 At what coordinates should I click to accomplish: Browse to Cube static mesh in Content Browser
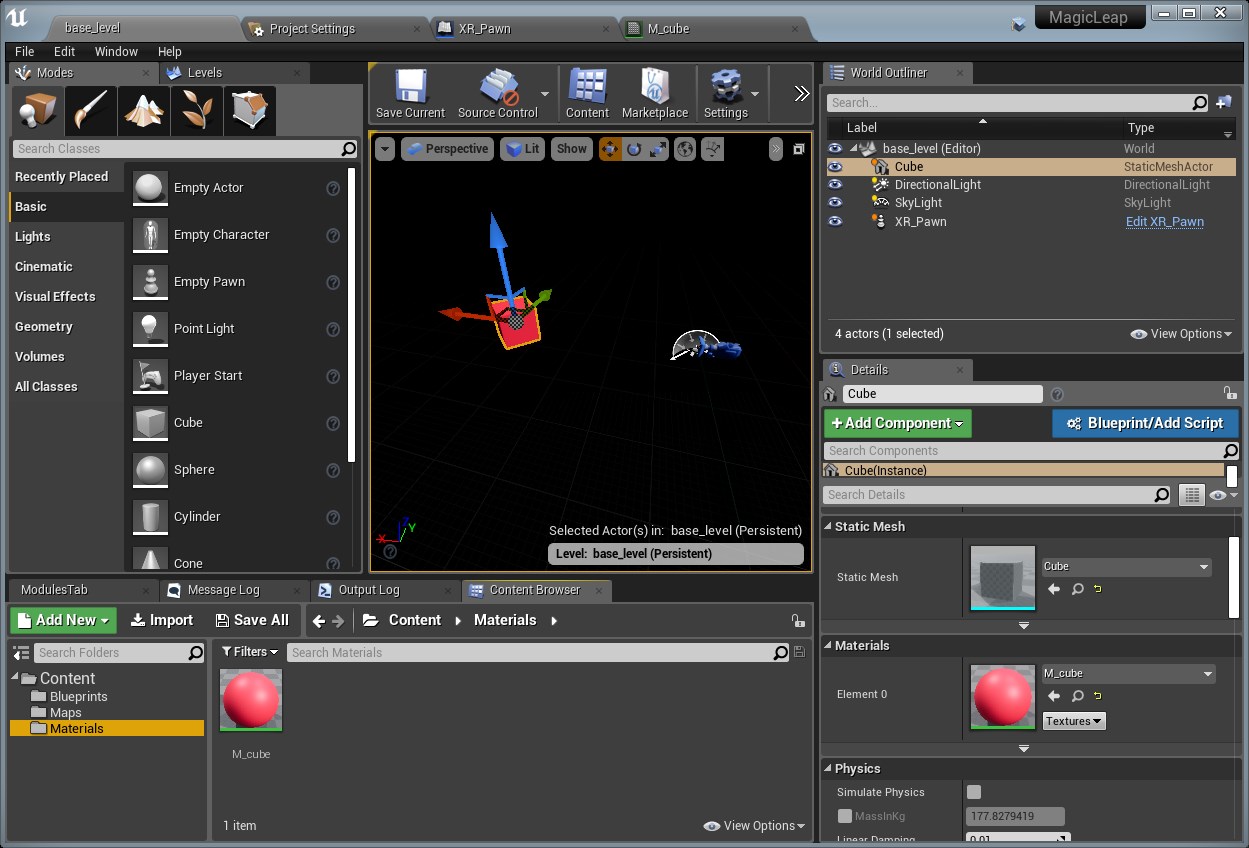tap(1077, 589)
